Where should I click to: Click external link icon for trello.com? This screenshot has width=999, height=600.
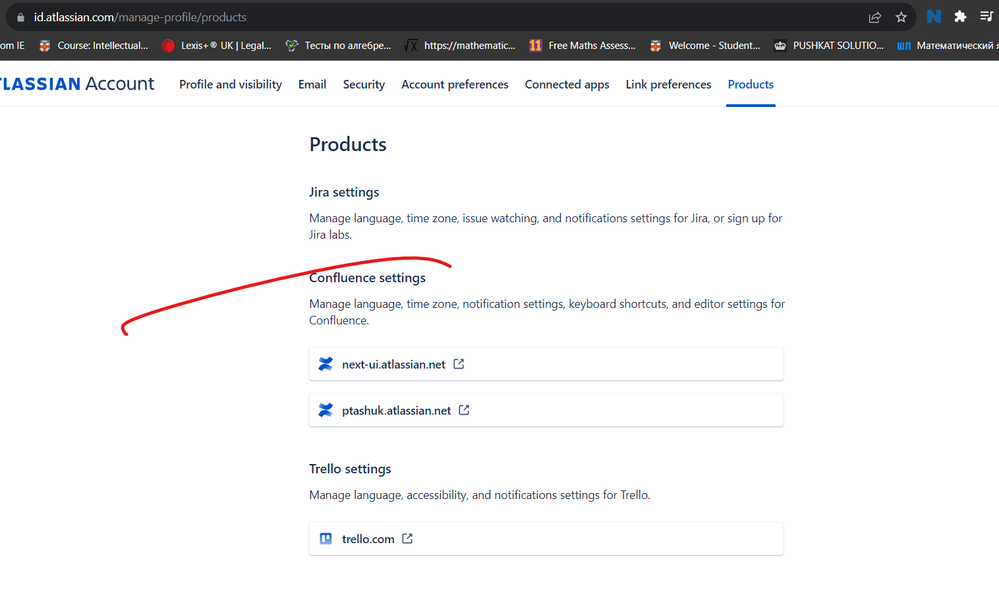click(x=407, y=539)
